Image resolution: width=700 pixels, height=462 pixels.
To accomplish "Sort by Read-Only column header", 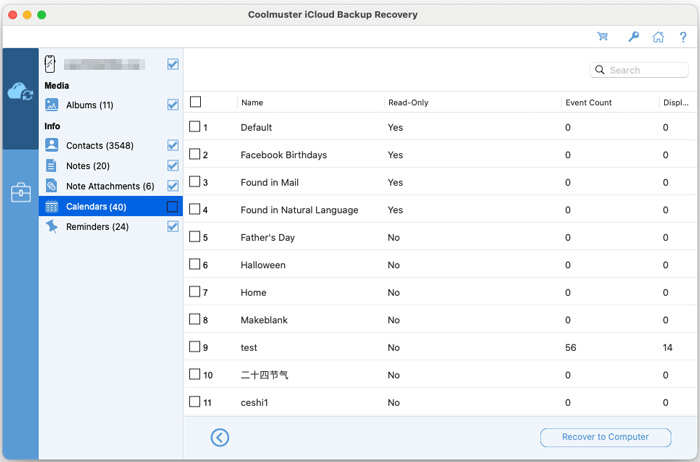I will pyautogui.click(x=408, y=103).
